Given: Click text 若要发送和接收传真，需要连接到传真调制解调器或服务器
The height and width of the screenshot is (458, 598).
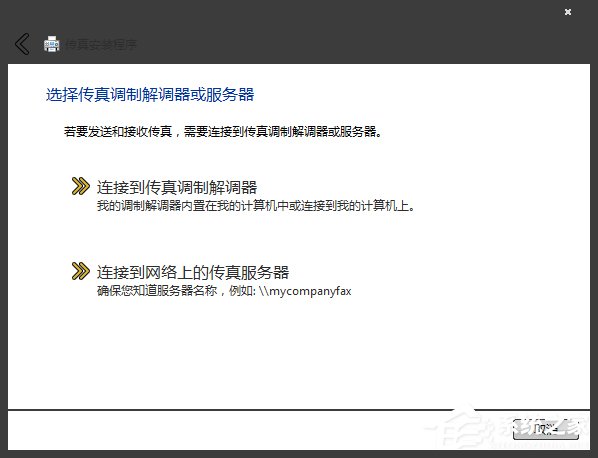Looking at the screenshot, I should pyautogui.click(x=223, y=132).
